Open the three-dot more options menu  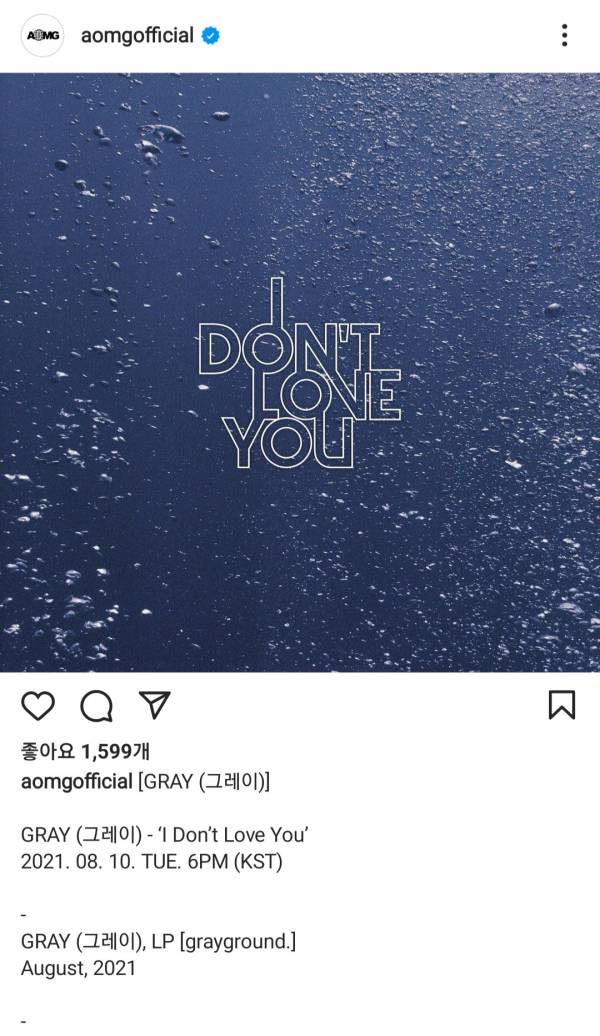click(564, 35)
